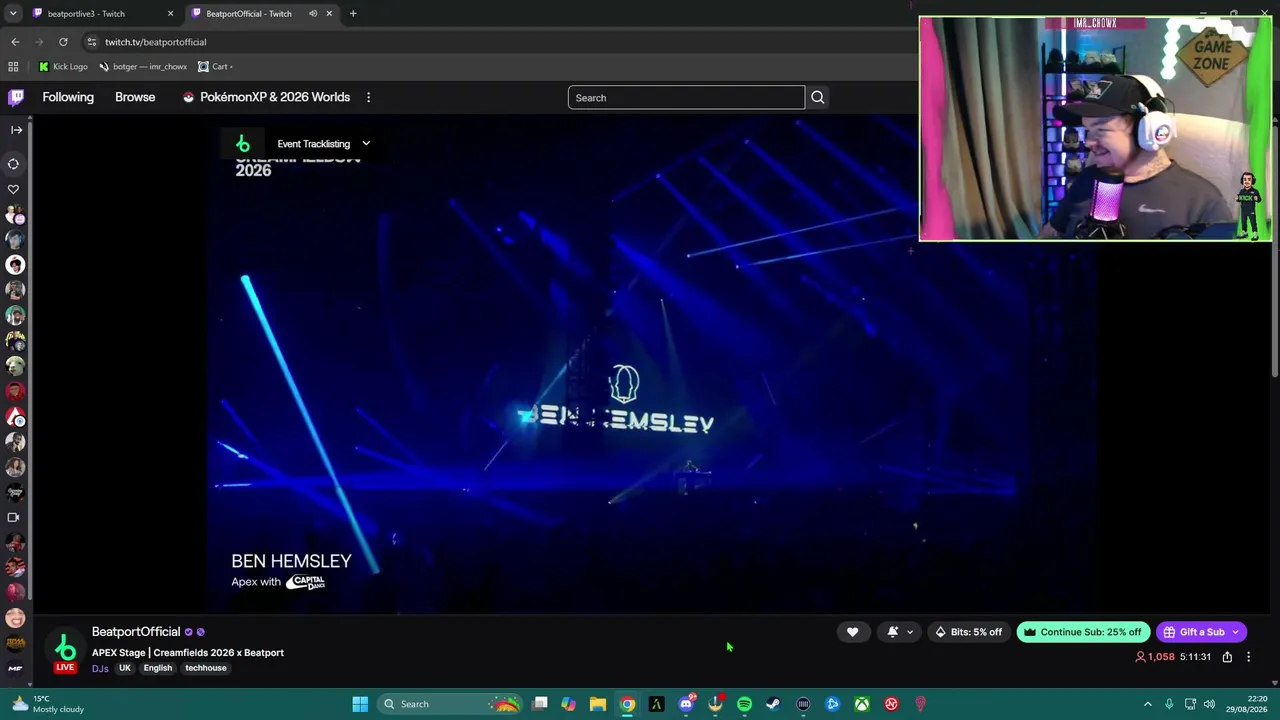The width and height of the screenshot is (1280, 720).
Task: Open Steam from the taskbar
Action: coord(774,704)
